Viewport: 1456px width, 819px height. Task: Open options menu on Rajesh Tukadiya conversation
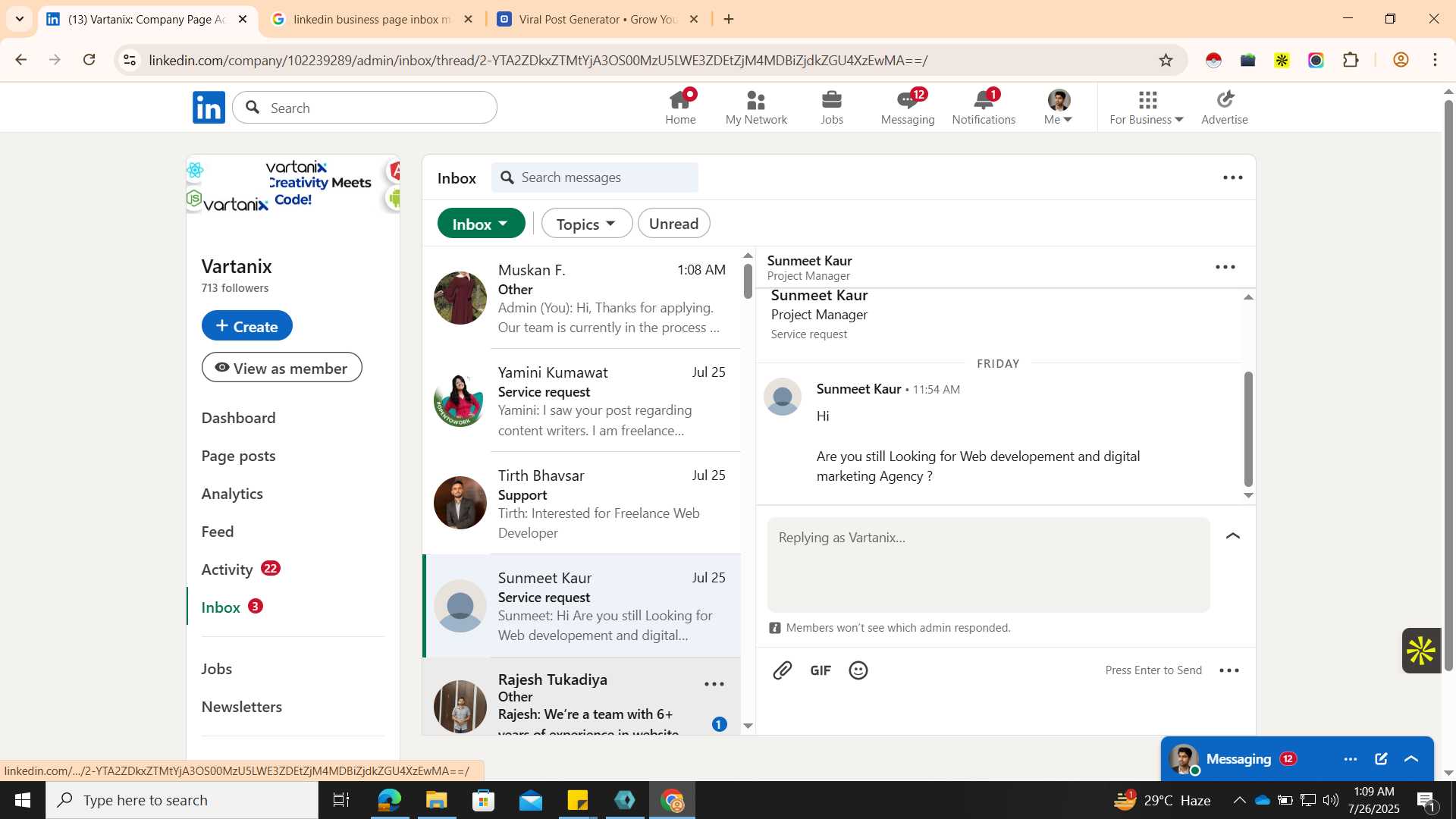point(714,684)
